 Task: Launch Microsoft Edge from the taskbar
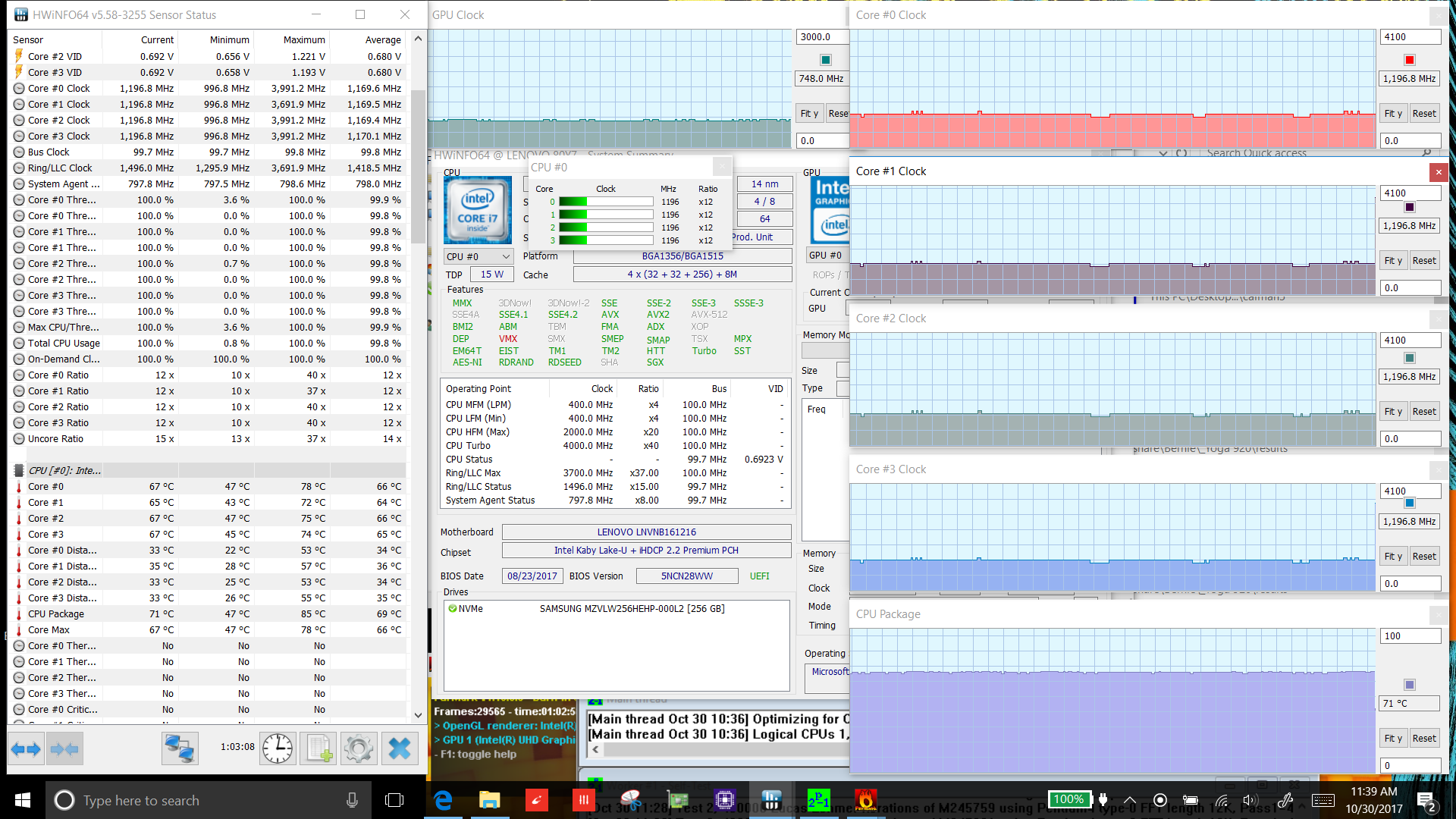pos(443,800)
